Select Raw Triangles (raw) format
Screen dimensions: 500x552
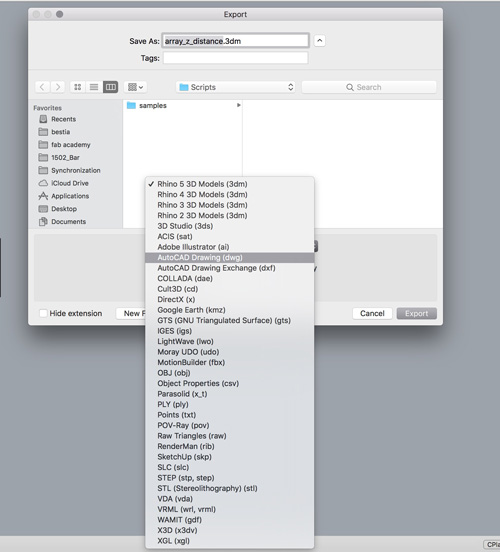point(230,436)
